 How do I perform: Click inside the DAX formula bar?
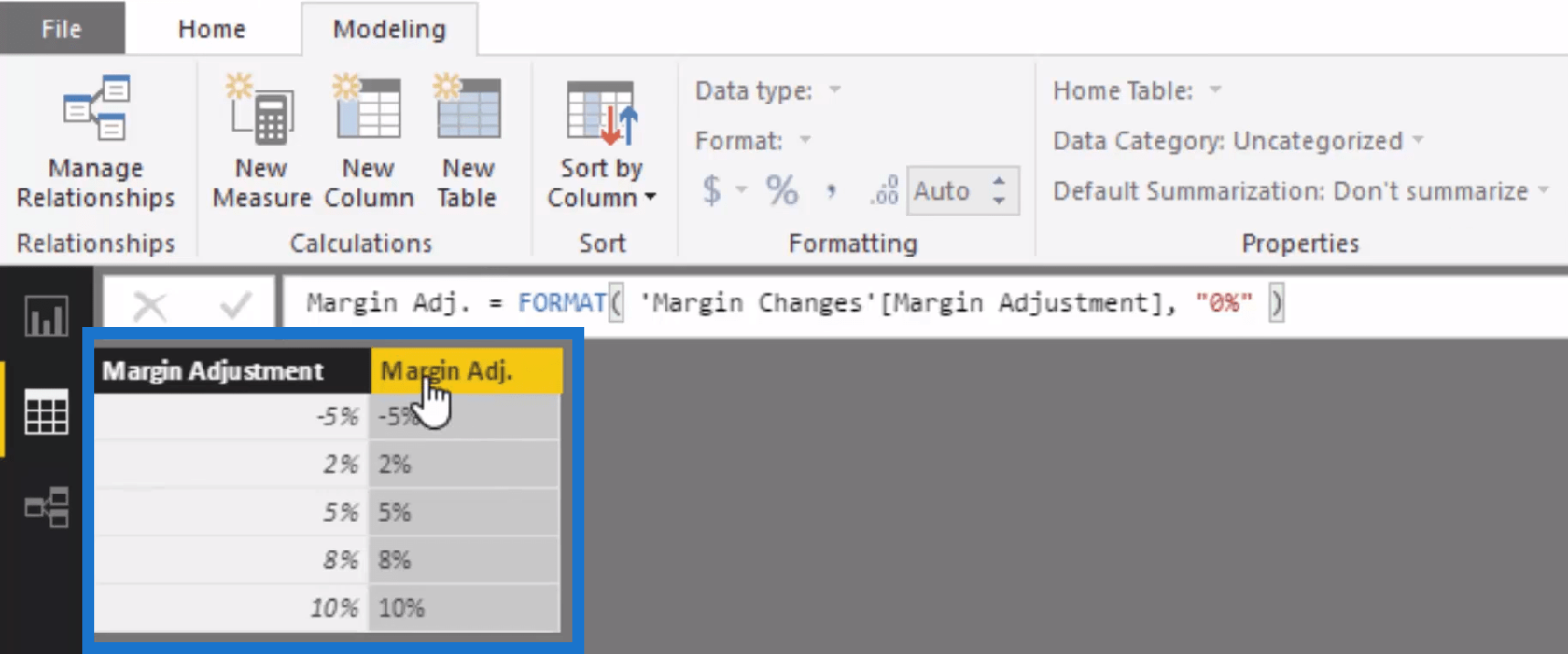point(924,303)
